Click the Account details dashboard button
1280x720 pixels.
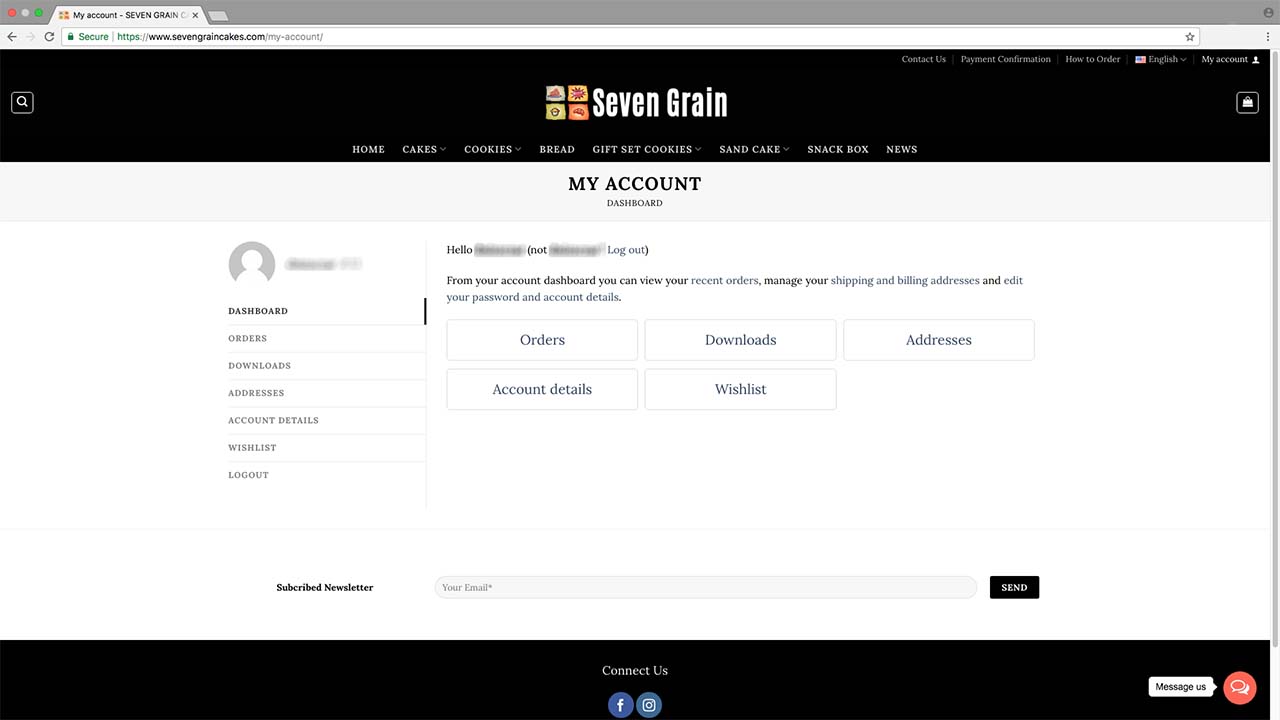click(542, 389)
